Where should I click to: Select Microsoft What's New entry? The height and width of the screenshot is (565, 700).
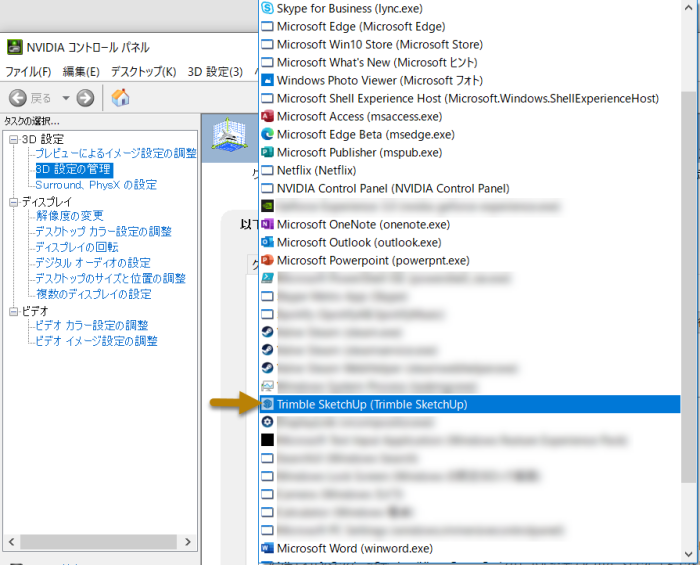point(470,62)
